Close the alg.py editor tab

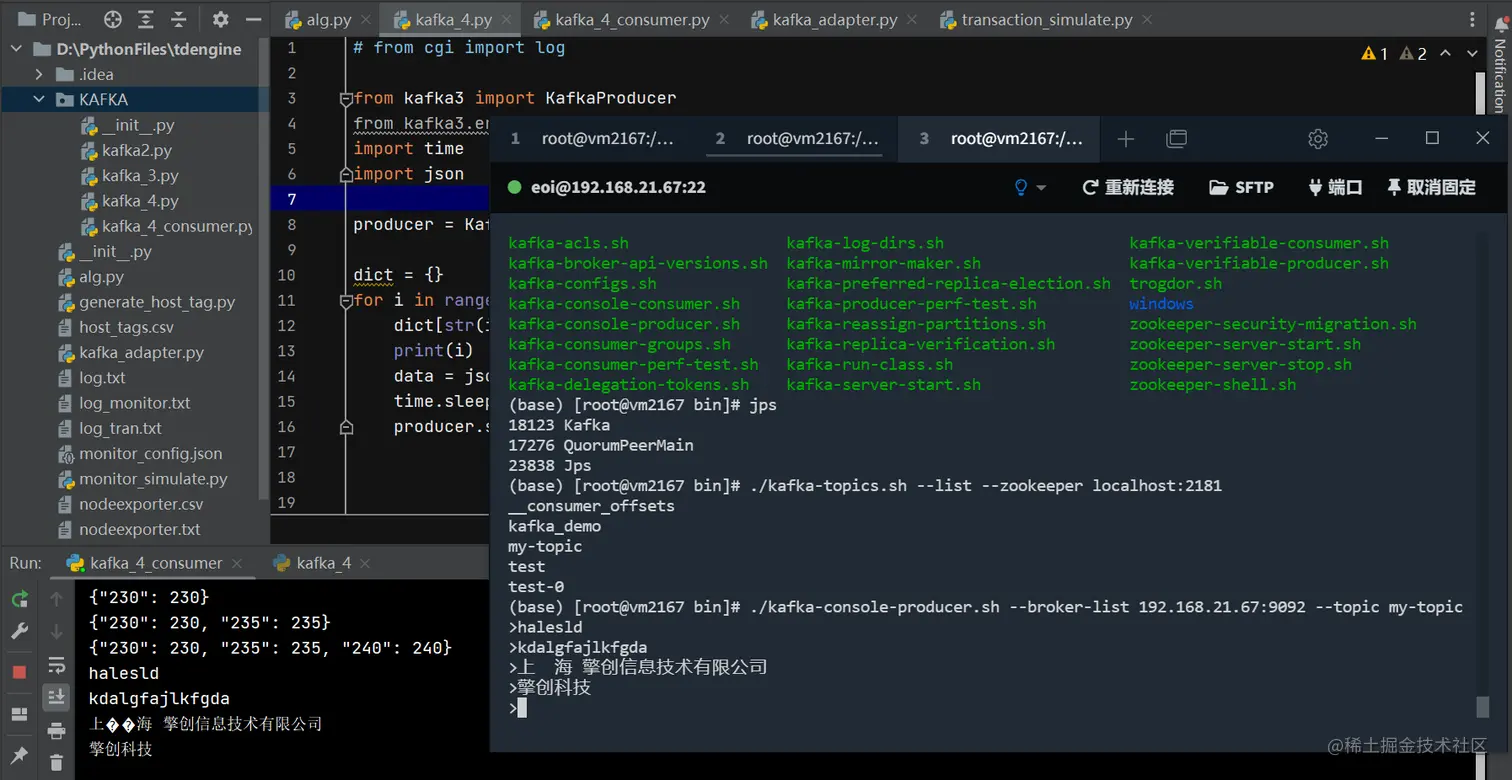[365, 20]
